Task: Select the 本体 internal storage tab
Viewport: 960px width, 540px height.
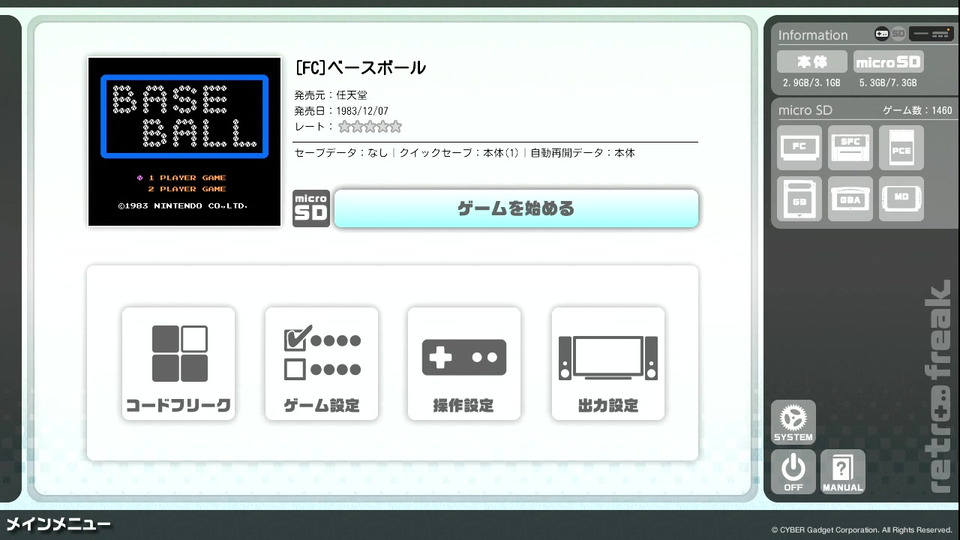Action: point(812,62)
